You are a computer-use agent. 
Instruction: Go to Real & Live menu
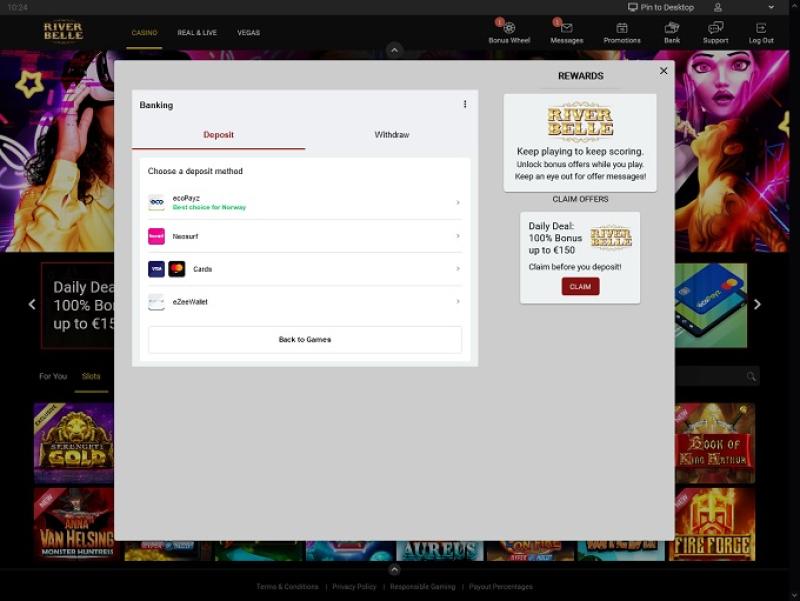tap(197, 33)
